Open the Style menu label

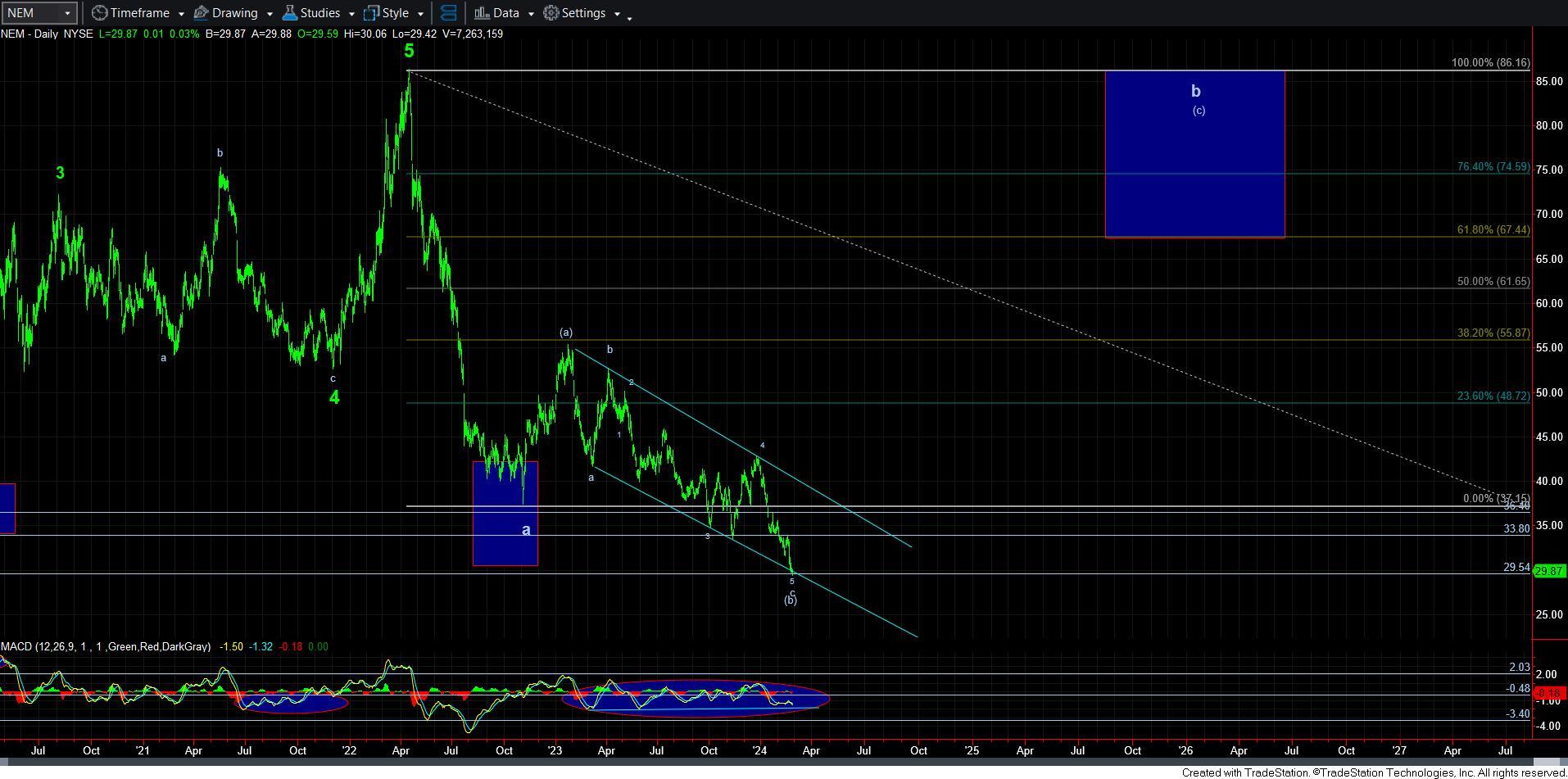click(396, 13)
